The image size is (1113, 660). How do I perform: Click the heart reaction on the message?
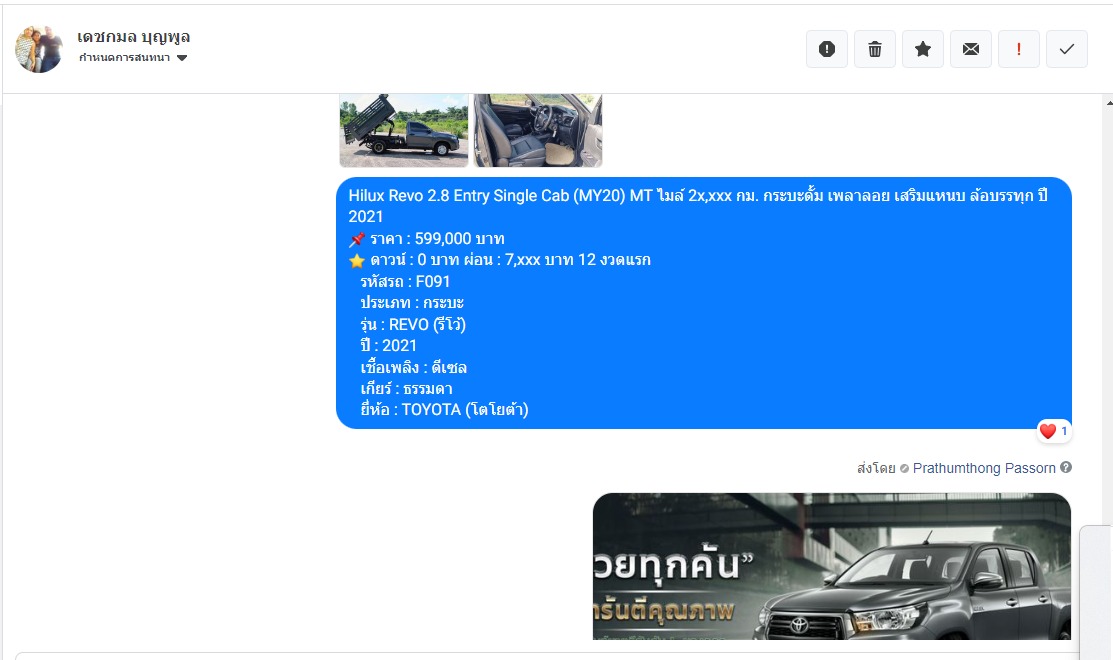click(1053, 431)
